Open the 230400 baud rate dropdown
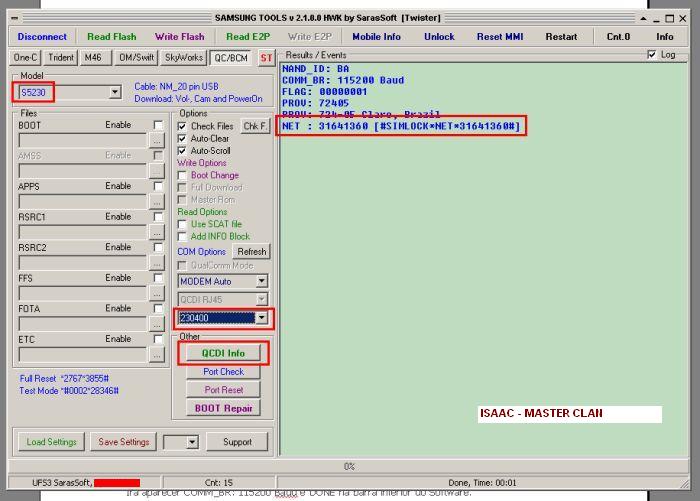 click(x=262, y=318)
